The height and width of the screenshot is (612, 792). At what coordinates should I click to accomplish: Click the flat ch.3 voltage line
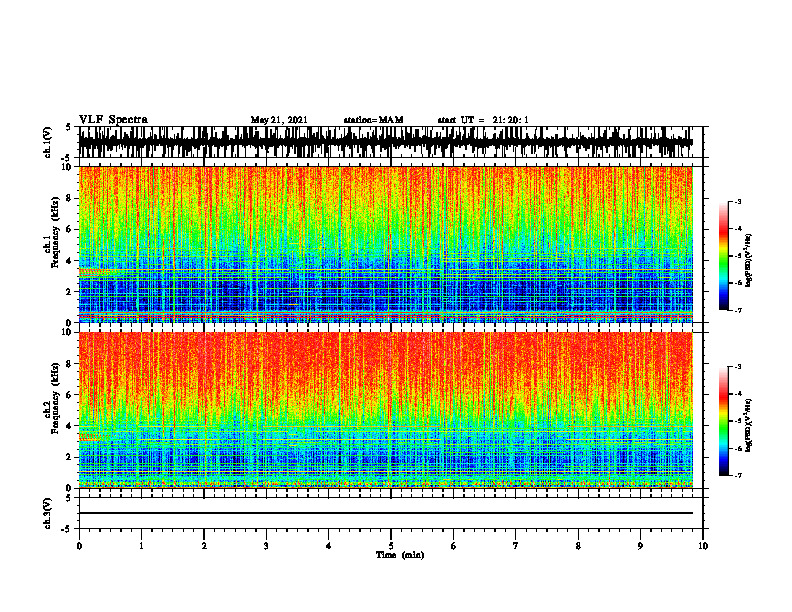(386, 513)
